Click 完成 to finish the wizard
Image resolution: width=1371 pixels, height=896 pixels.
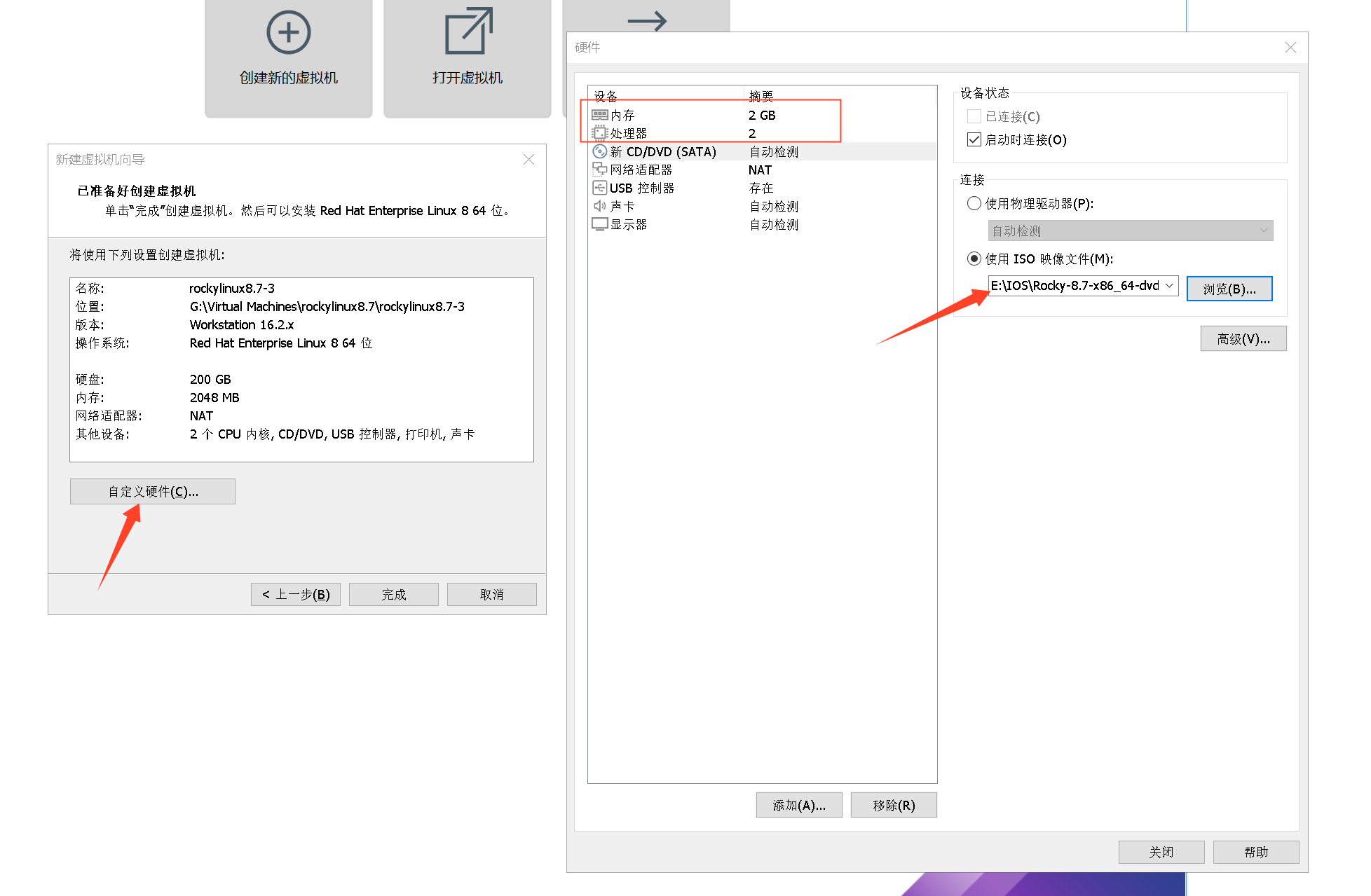[x=393, y=595]
